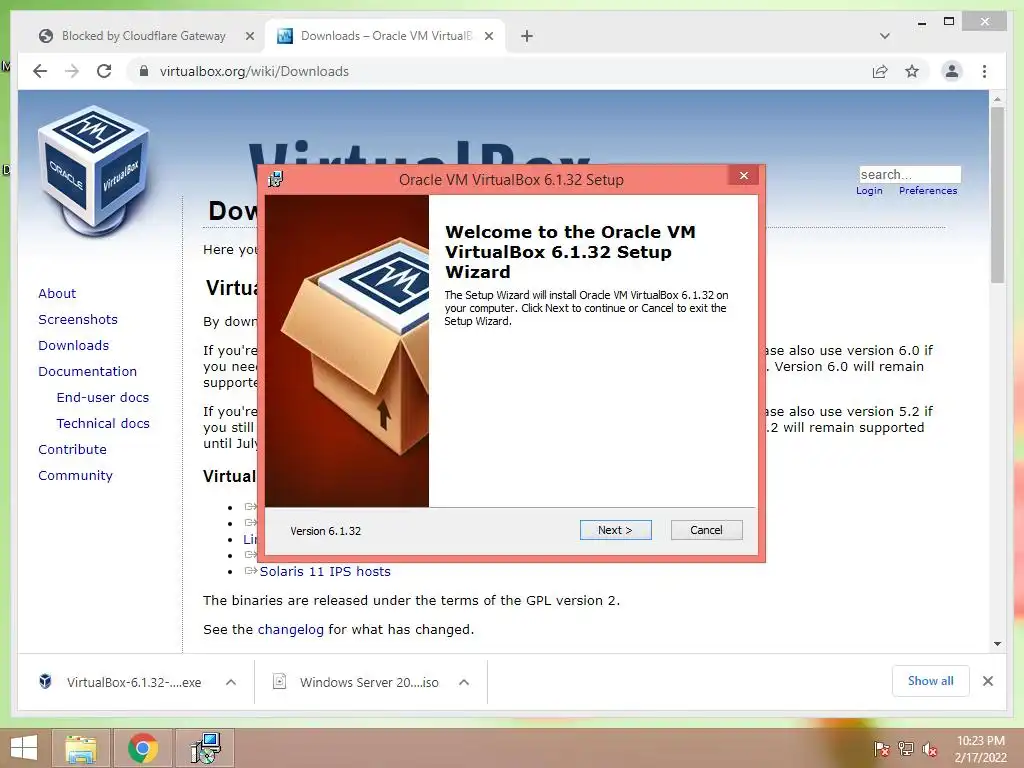1024x768 pixels.
Task: Open the Windows Start button
Action: tap(24, 748)
